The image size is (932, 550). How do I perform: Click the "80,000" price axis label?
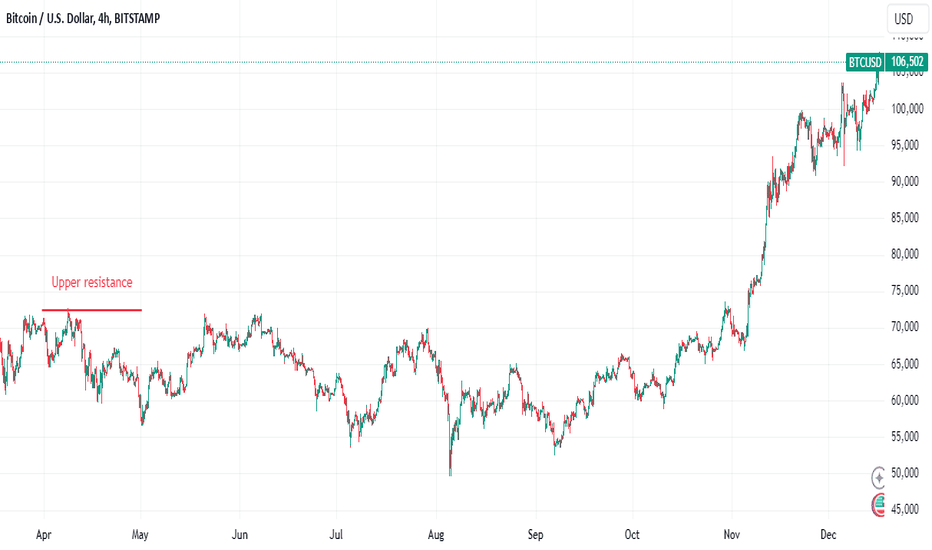click(x=905, y=254)
